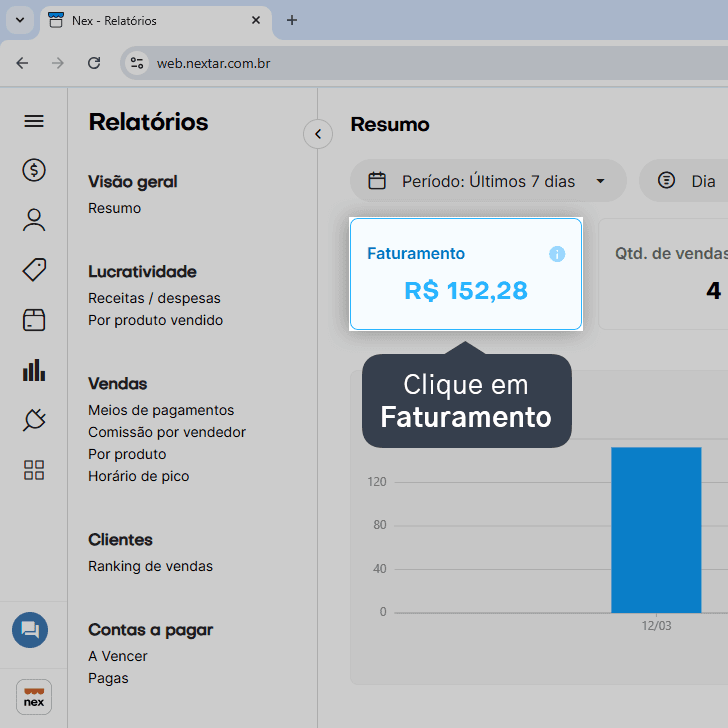Viewport: 728px width, 728px height.
Task: Open the bar chart reports icon
Action: coord(34,370)
